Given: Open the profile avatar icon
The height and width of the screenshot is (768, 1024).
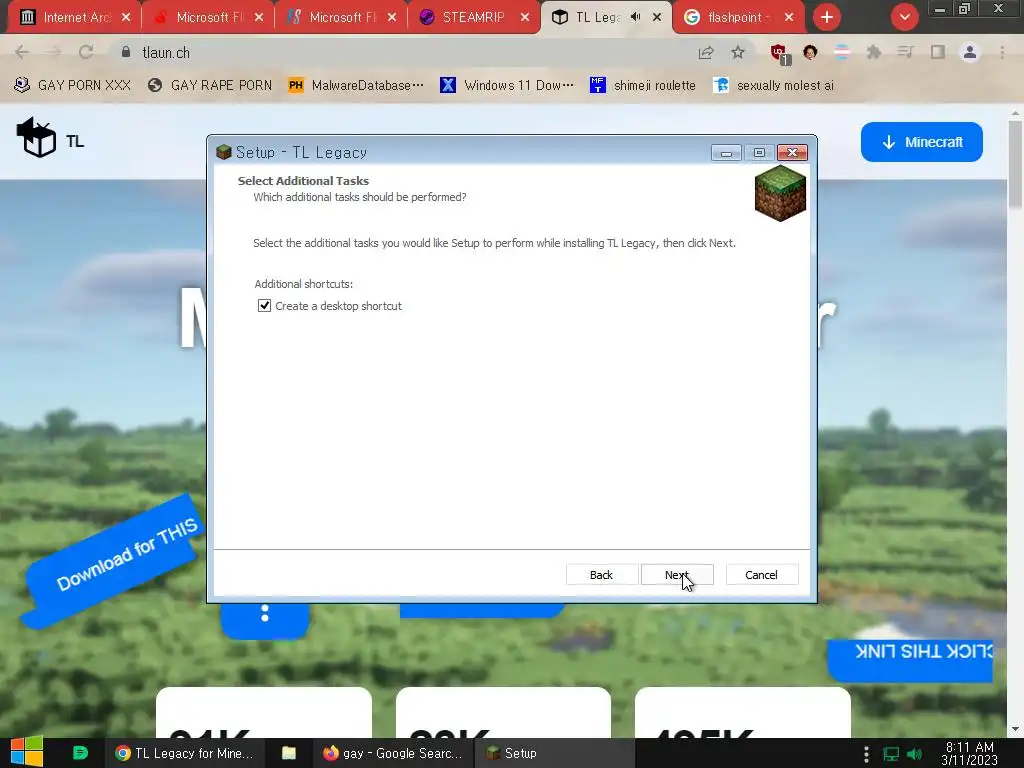Looking at the screenshot, I should click(970, 52).
